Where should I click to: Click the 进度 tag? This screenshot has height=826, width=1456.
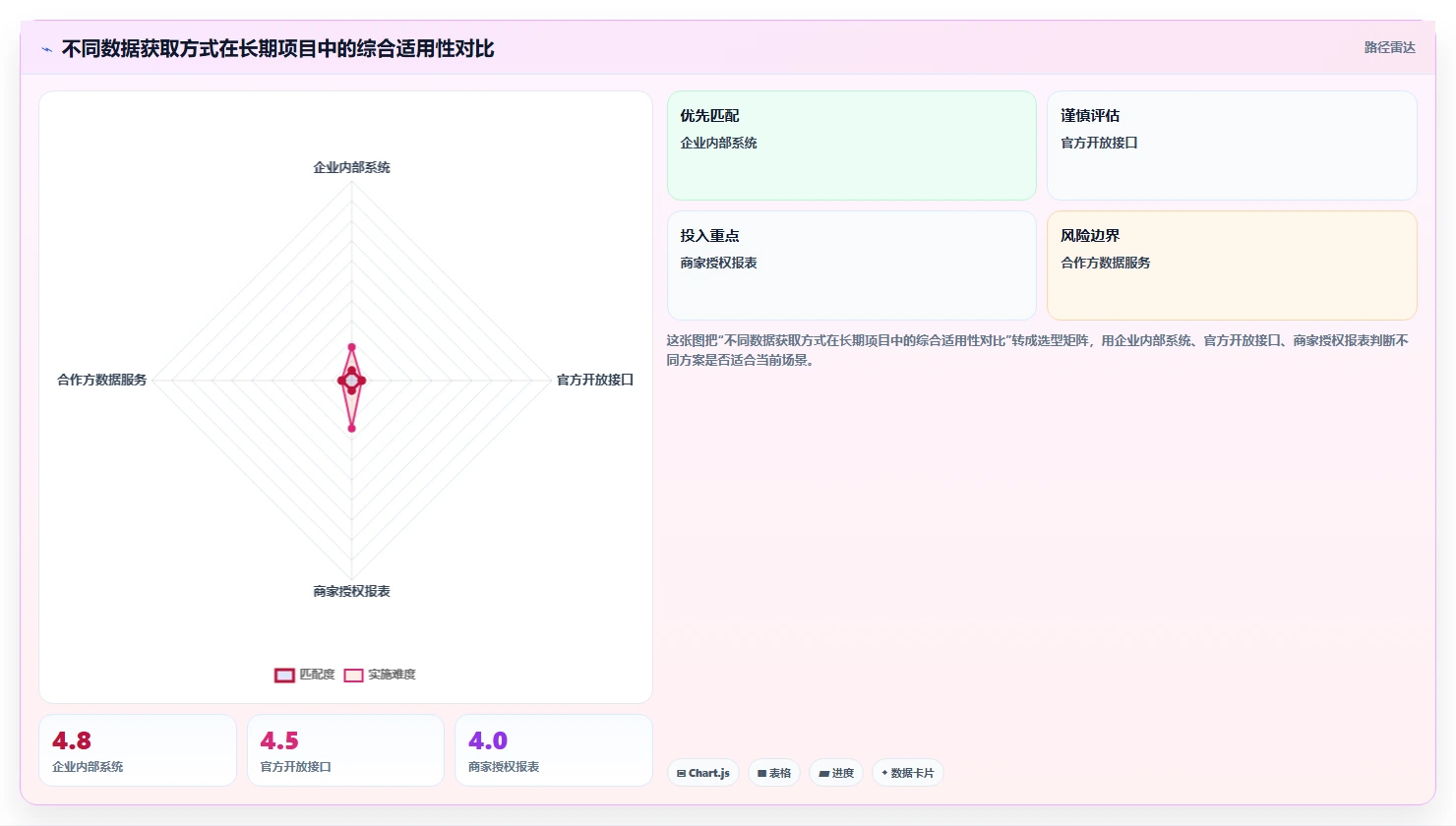tap(836, 773)
